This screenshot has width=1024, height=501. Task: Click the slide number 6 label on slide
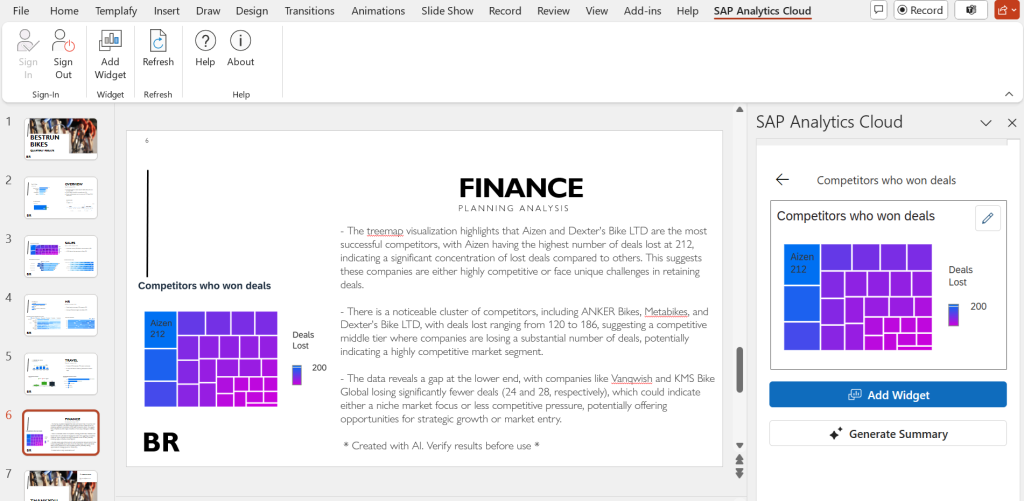click(147, 140)
